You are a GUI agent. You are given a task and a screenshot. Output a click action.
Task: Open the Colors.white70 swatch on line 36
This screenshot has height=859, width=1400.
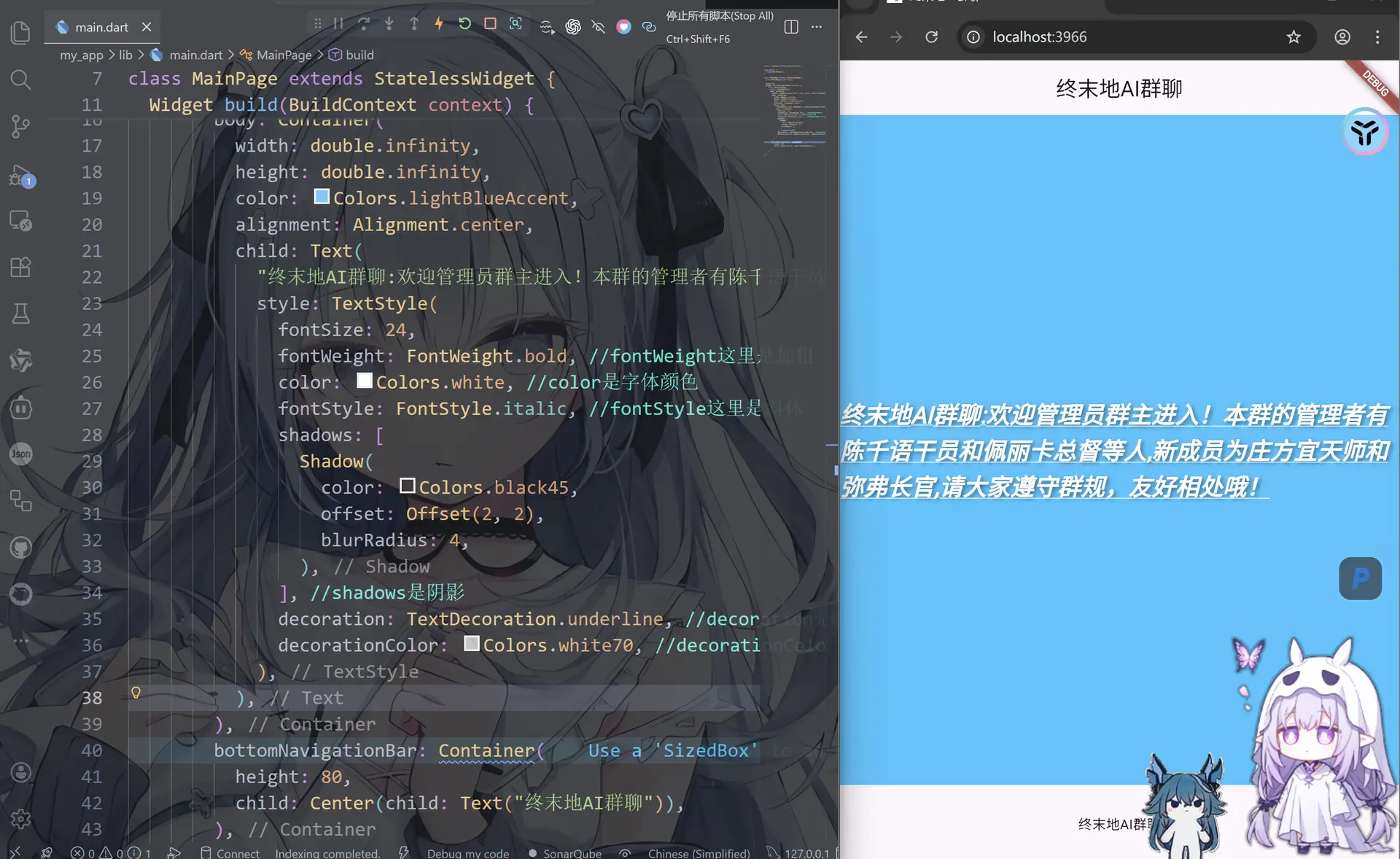click(472, 644)
